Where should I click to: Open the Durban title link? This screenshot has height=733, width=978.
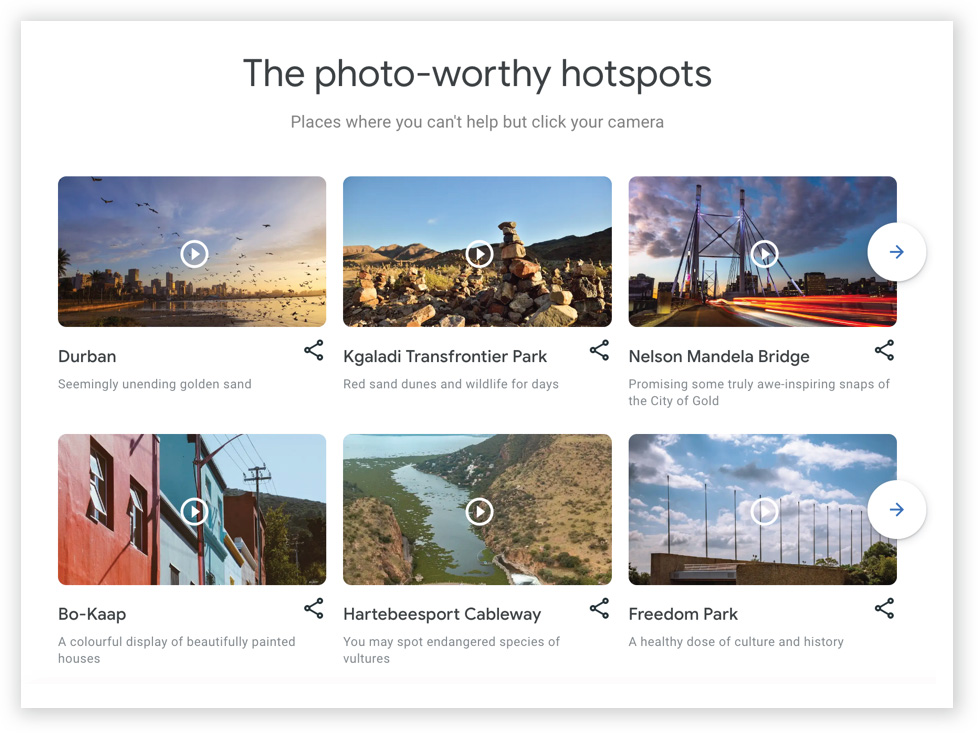pos(87,356)
